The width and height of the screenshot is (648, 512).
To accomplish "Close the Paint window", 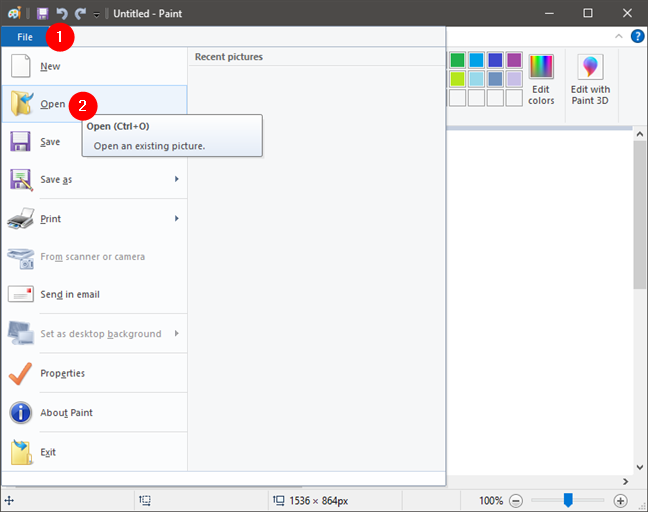I will (627, 13).
